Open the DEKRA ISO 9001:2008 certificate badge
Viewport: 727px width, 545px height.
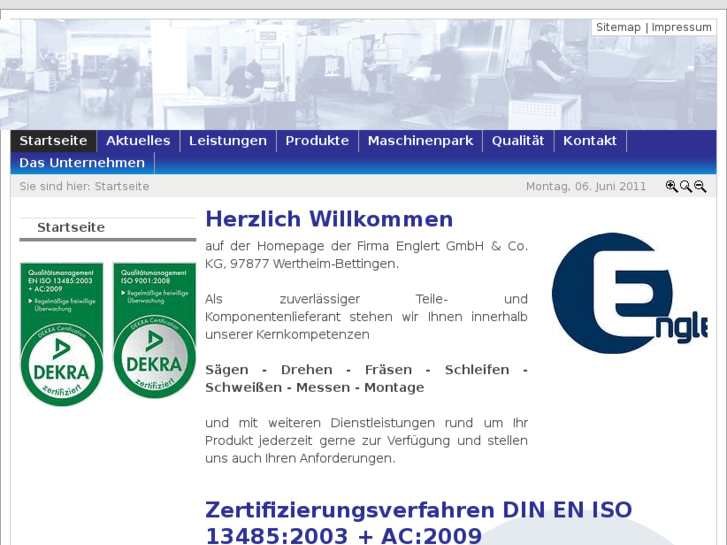click(154, 330)
